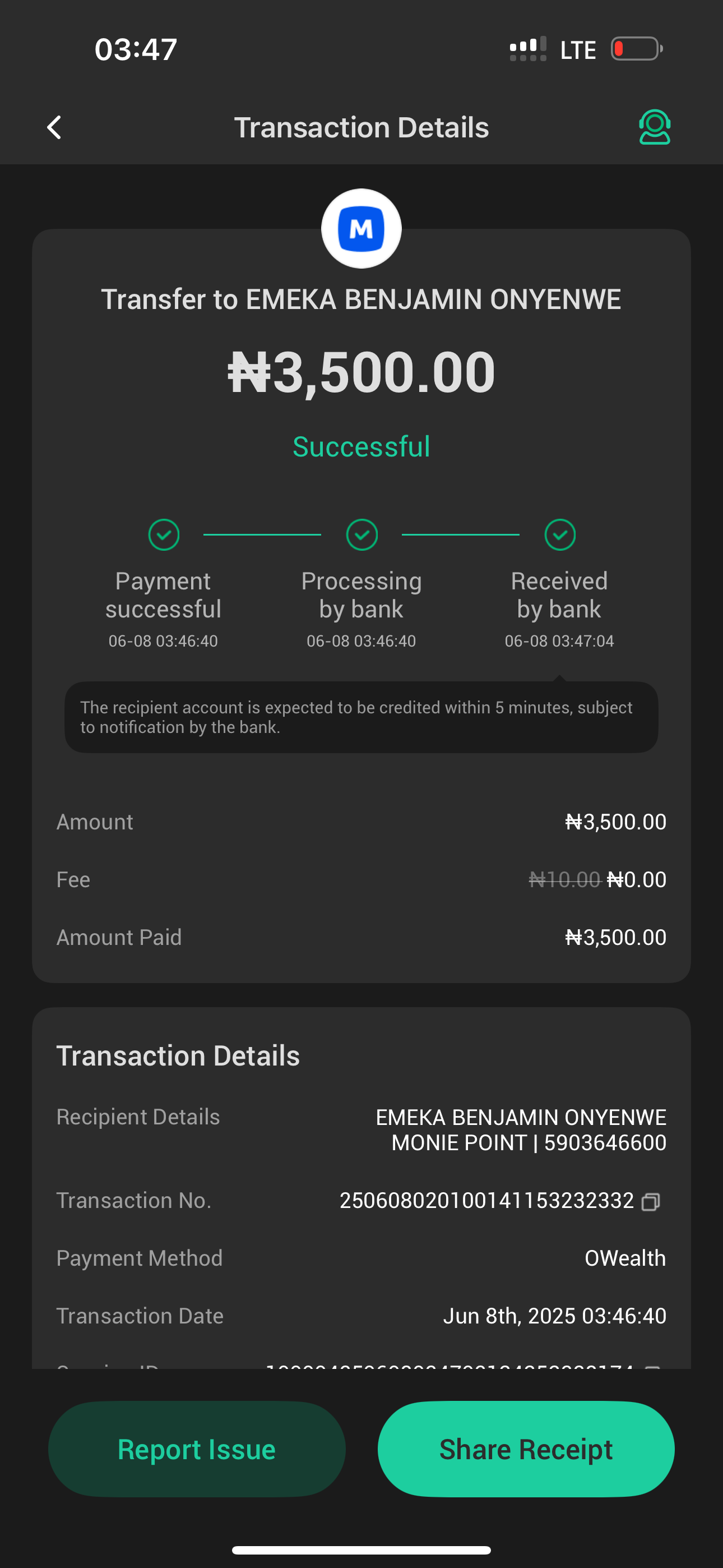This screenshot has width=723, height=1568.
Task: Tap the battery indicator in status bar
Action: pyautogui.click(x=637, y=49)
